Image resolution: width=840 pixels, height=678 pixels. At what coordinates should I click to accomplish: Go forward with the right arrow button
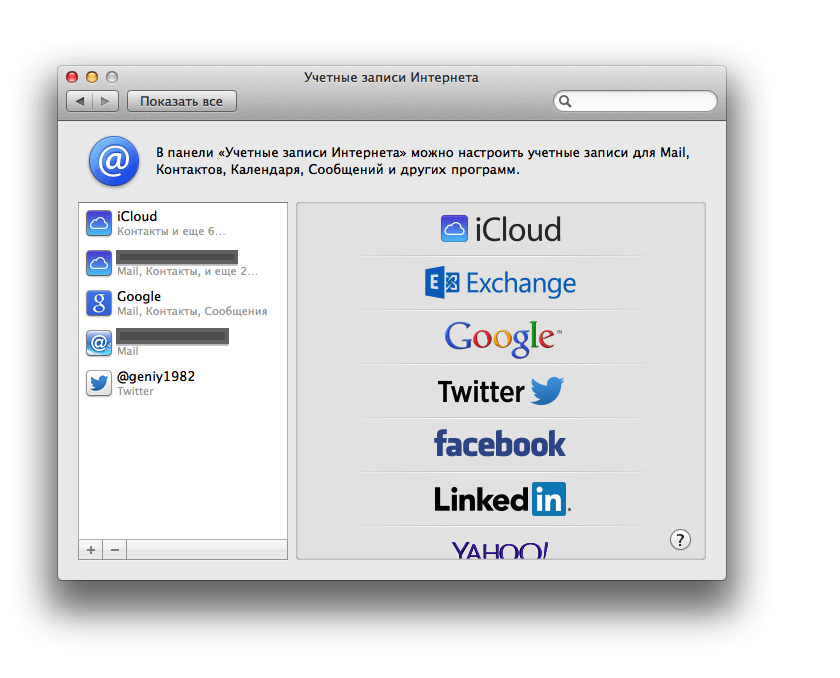pos(105,101)
